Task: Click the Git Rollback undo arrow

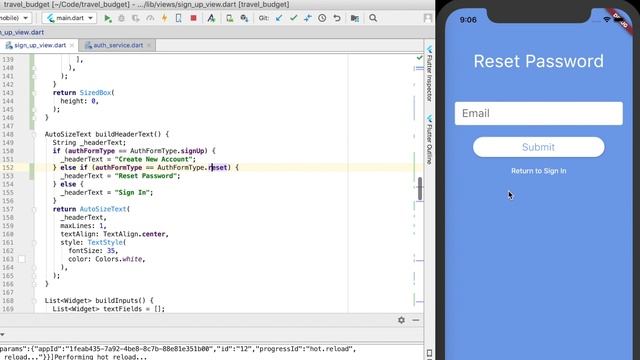Action: [337, 18]
